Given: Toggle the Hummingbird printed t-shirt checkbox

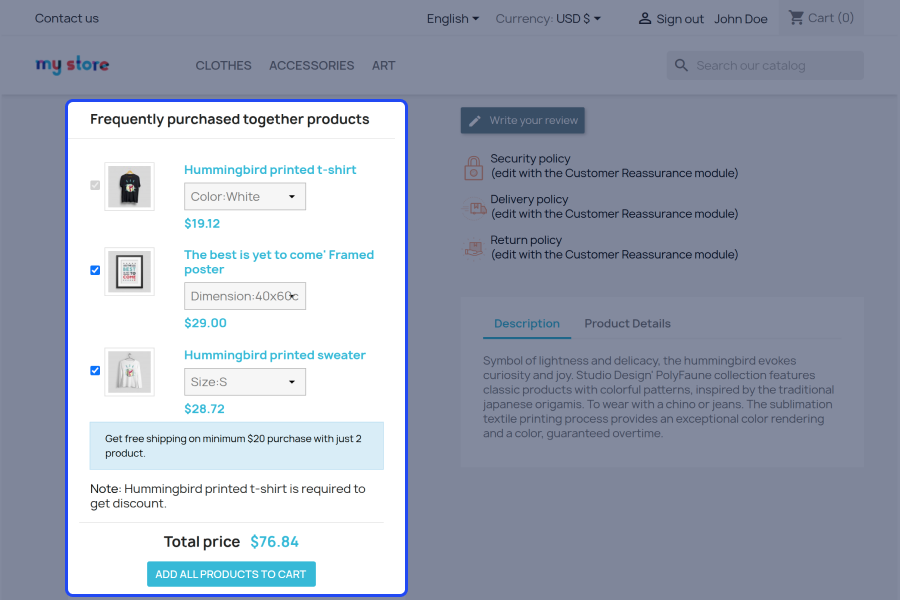Looking at the screenshot, I should click(x=95, y=185).
